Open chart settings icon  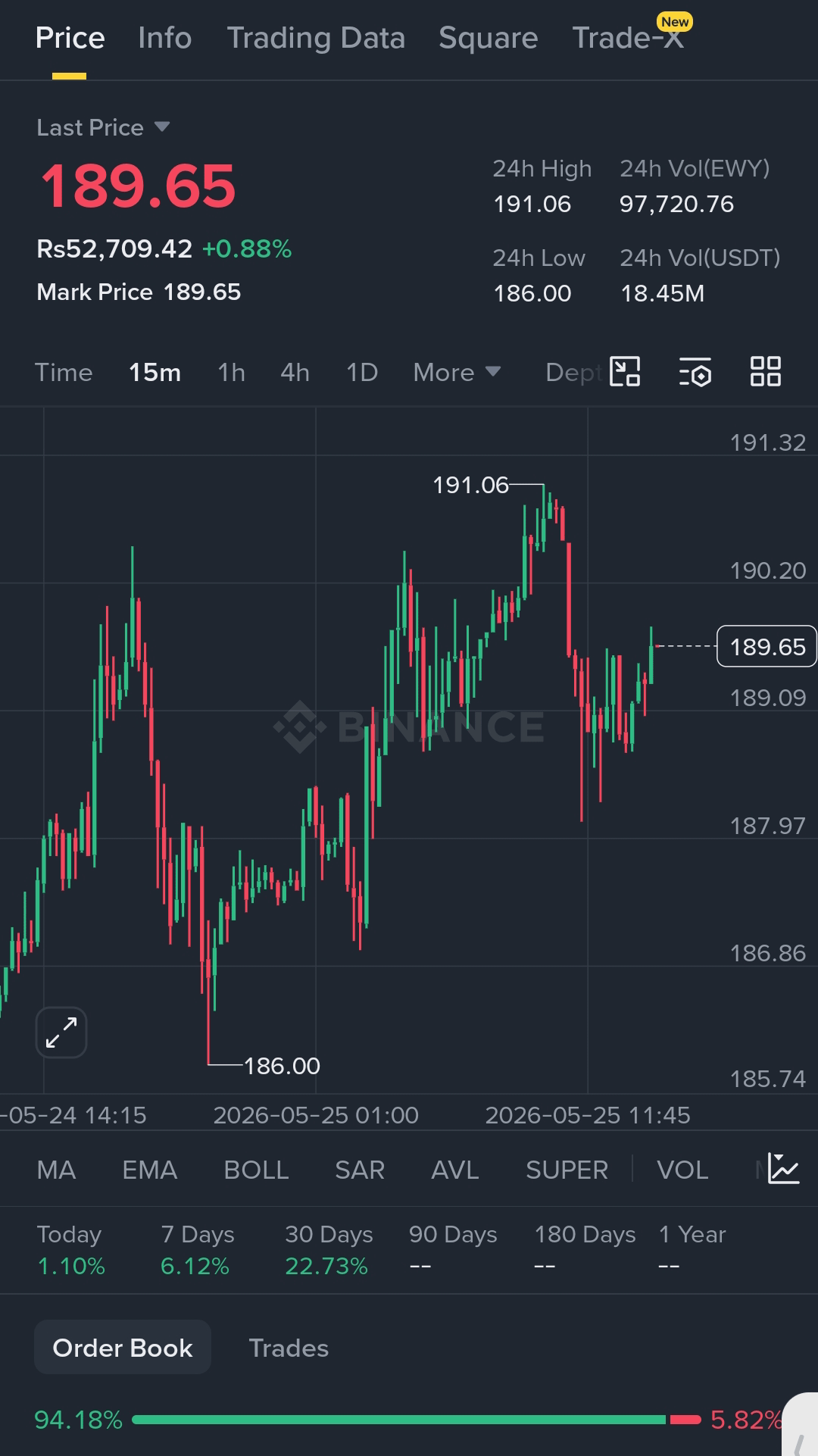click(x=695, y=372)
